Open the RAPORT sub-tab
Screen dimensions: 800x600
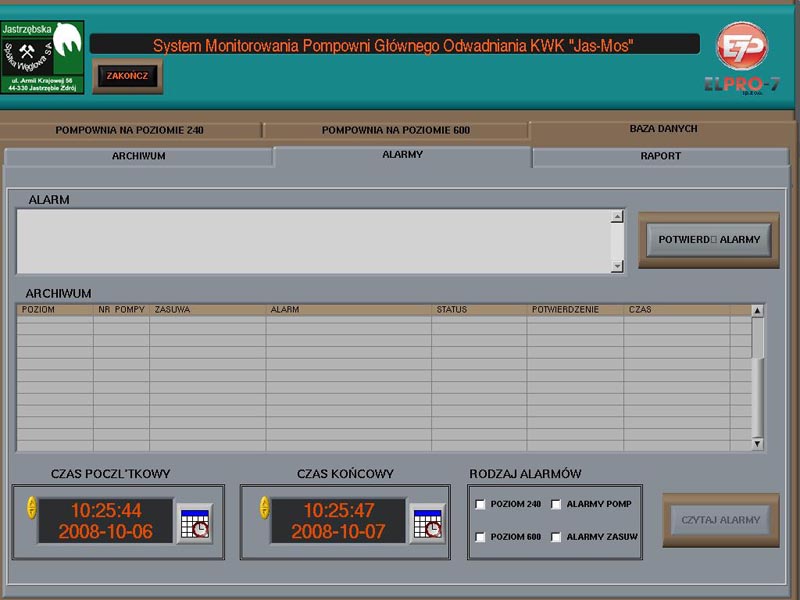[x=661, y=156]
